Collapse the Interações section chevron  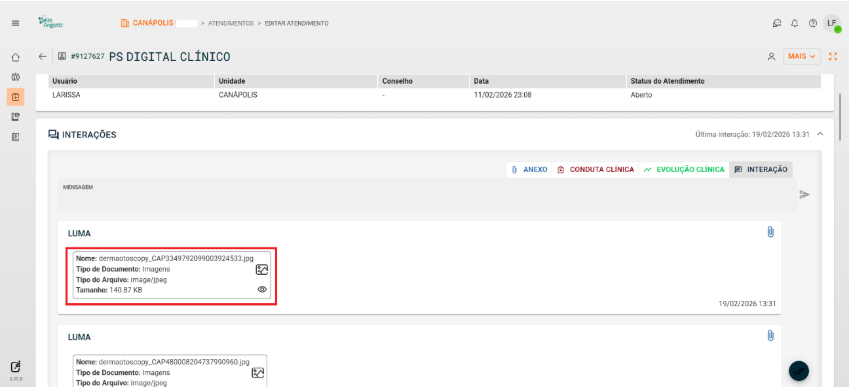tap(820, 134)
